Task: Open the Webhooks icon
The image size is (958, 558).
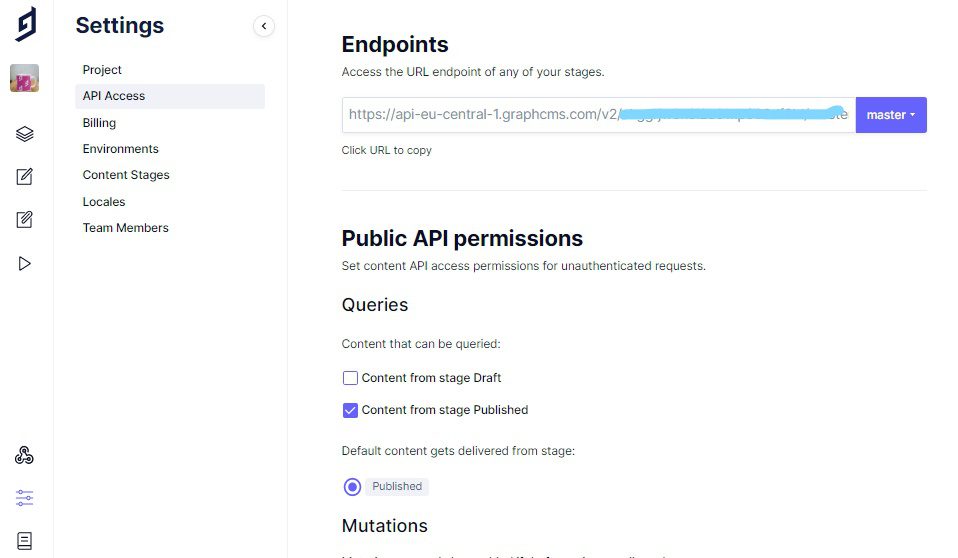Action: (x=25, y=456)
